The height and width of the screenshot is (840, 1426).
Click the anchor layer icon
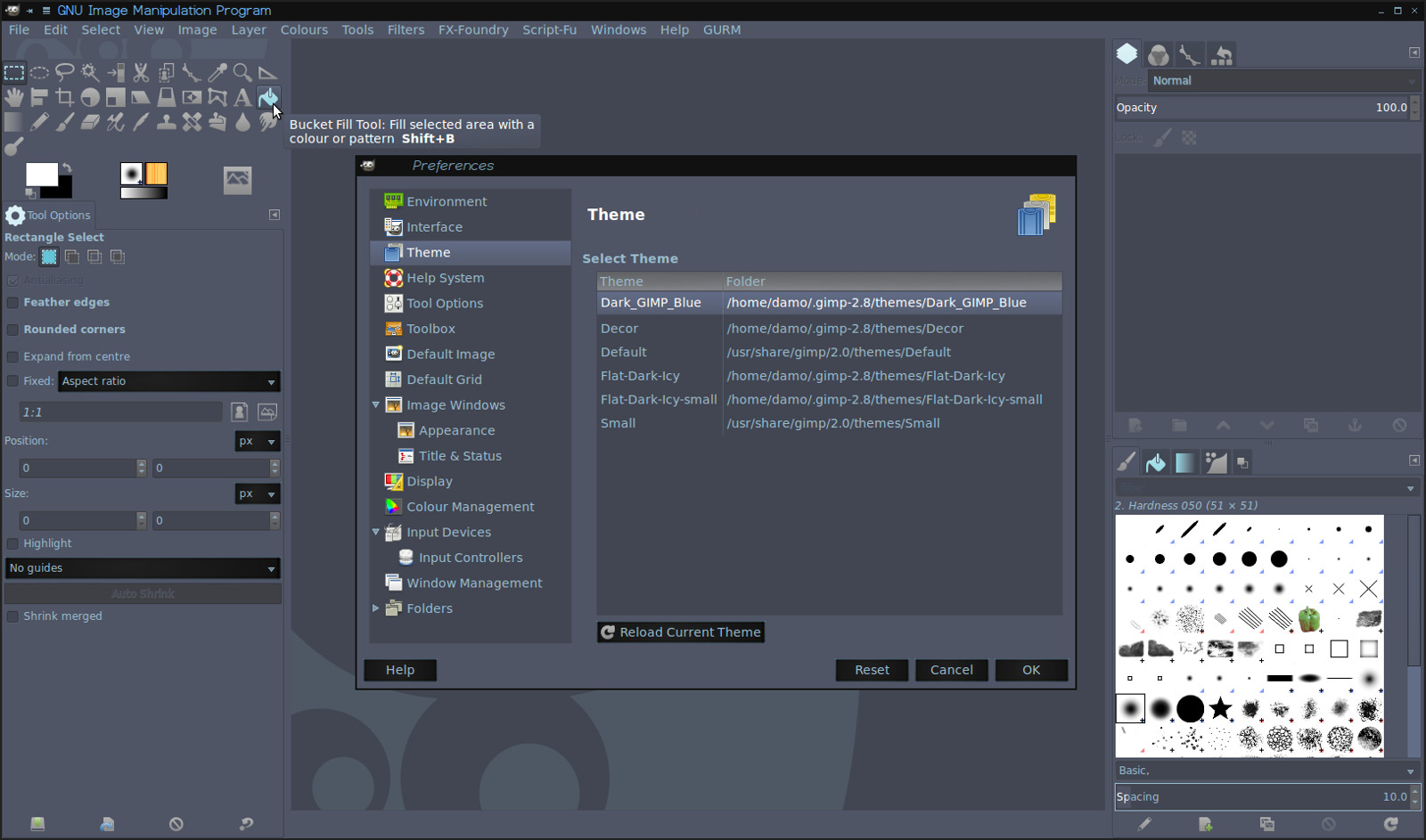pyautogui.click(x=1356, y=426)
